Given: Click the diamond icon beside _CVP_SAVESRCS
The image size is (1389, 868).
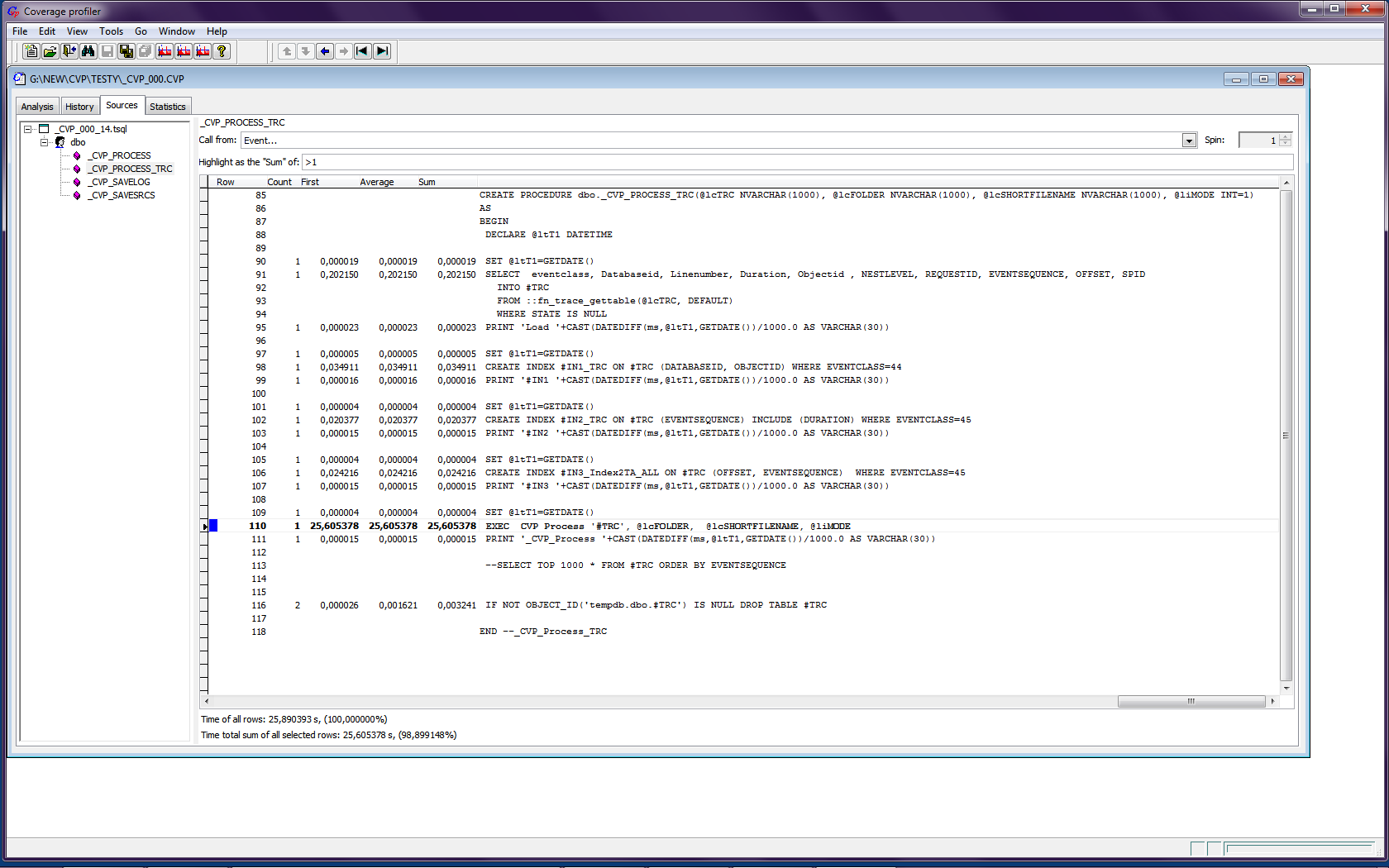Looking at the screenshot, I should [x=77, y=195].
